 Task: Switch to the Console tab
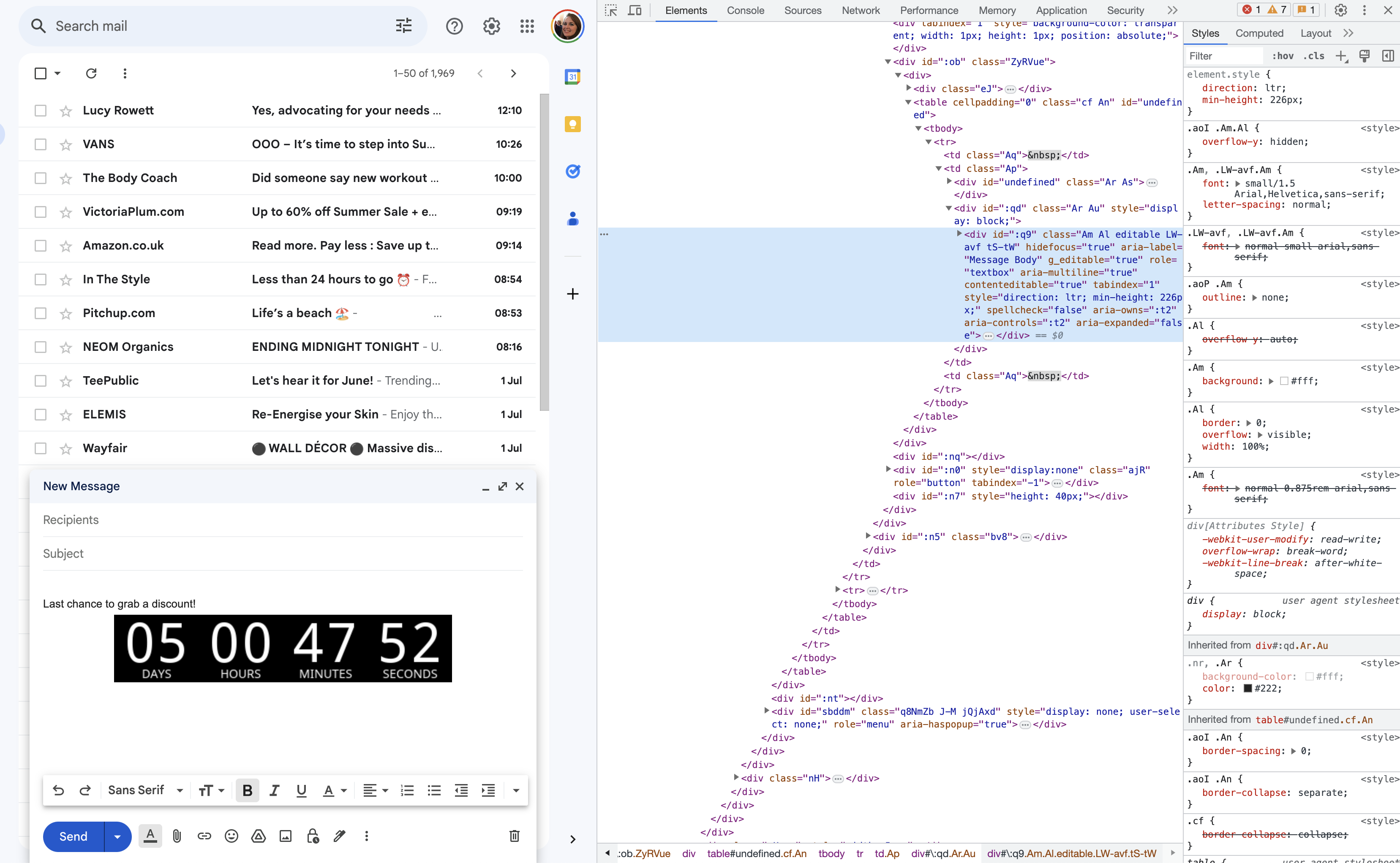(x=745, y=10)
